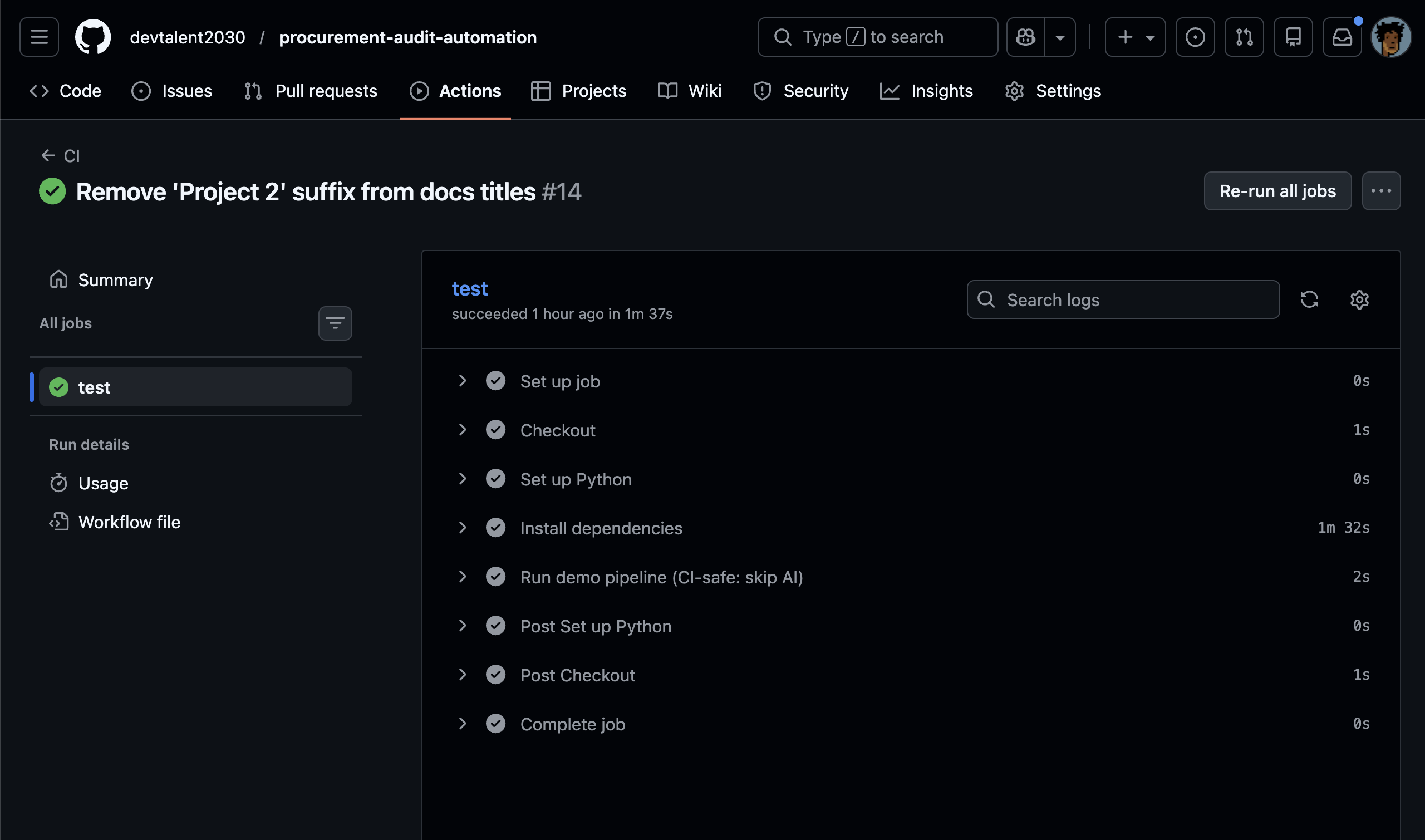Open the issues shortcut icon in header
The image size is (1425, 840).
tap(1195, 37)
